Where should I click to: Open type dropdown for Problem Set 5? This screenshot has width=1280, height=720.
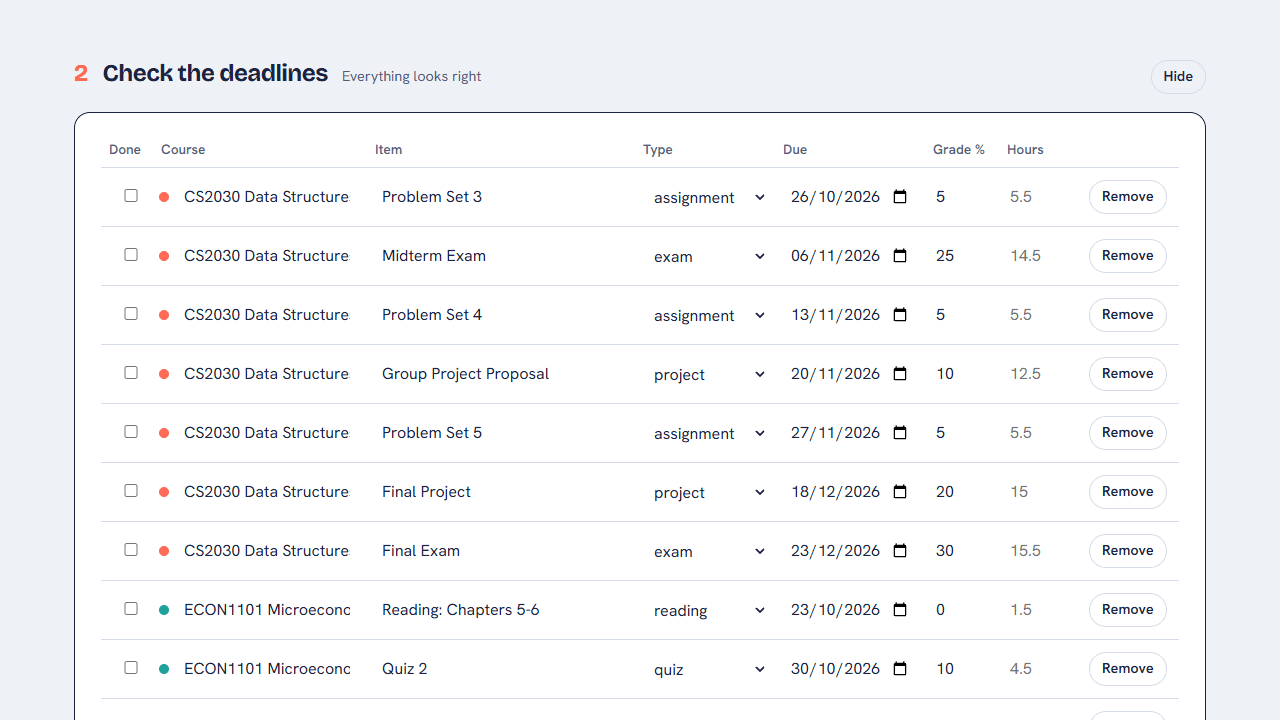pyautogui.click(x=709, y=433)
